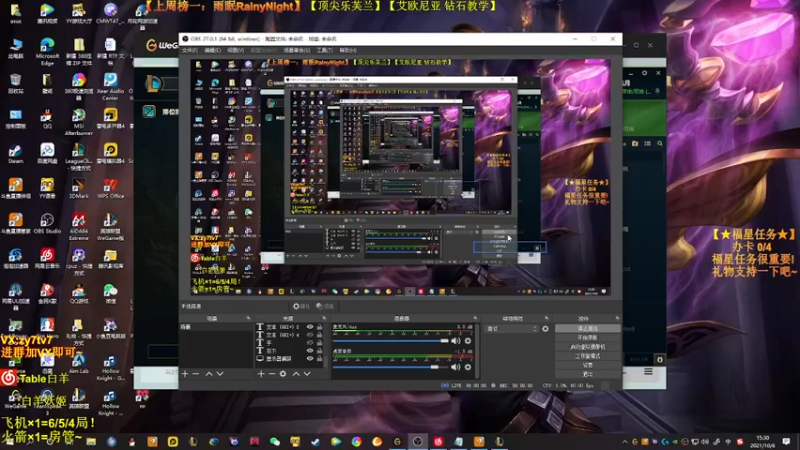Image resolution: width=800 pixels, height=450 pixels.
Task: Open transition properties gear icon
Action: coord(545,329)
